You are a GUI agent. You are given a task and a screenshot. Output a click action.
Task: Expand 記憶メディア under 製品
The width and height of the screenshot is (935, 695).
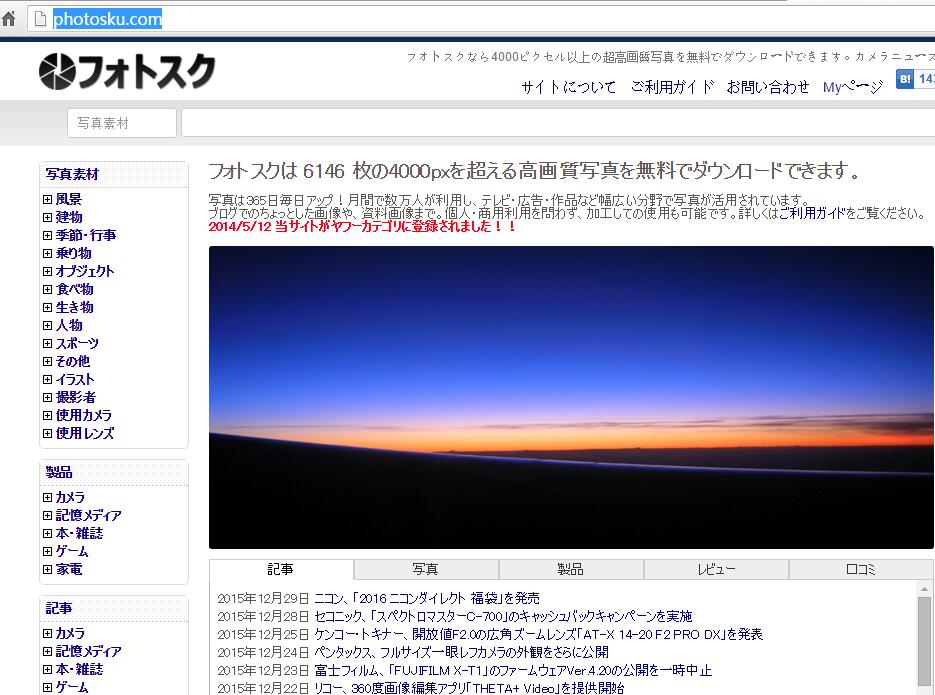tap(48, 515)
